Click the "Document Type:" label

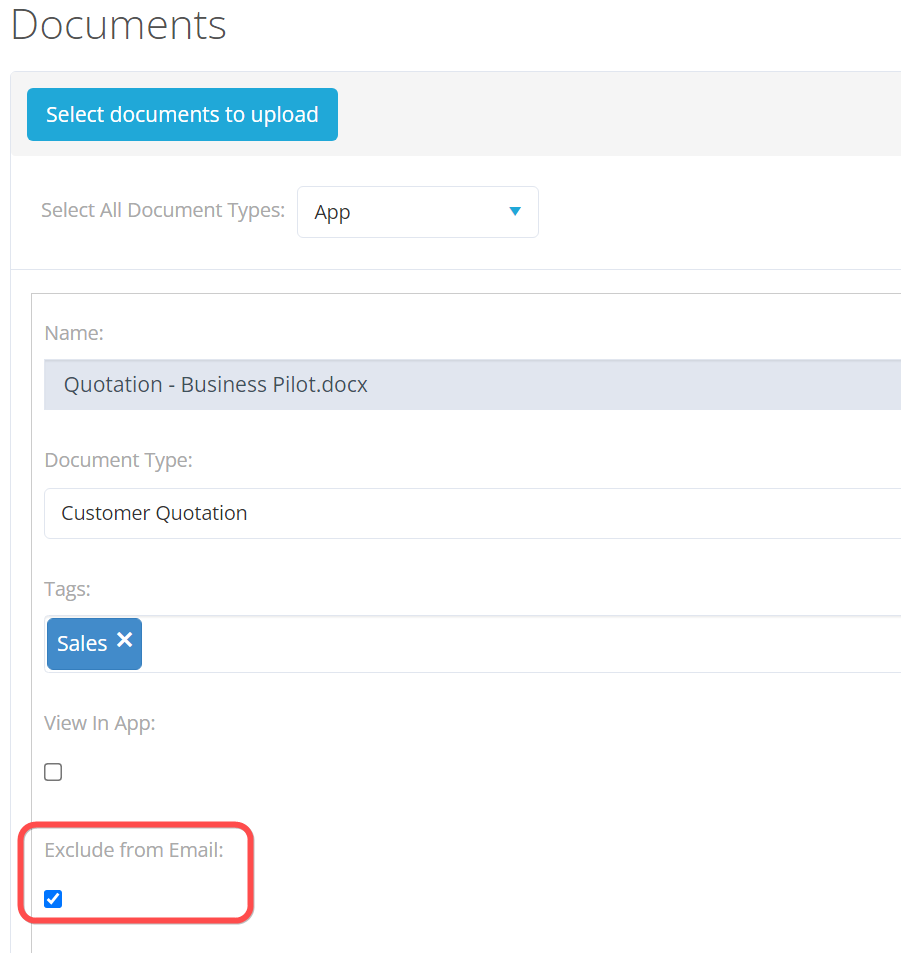[118, 460]
